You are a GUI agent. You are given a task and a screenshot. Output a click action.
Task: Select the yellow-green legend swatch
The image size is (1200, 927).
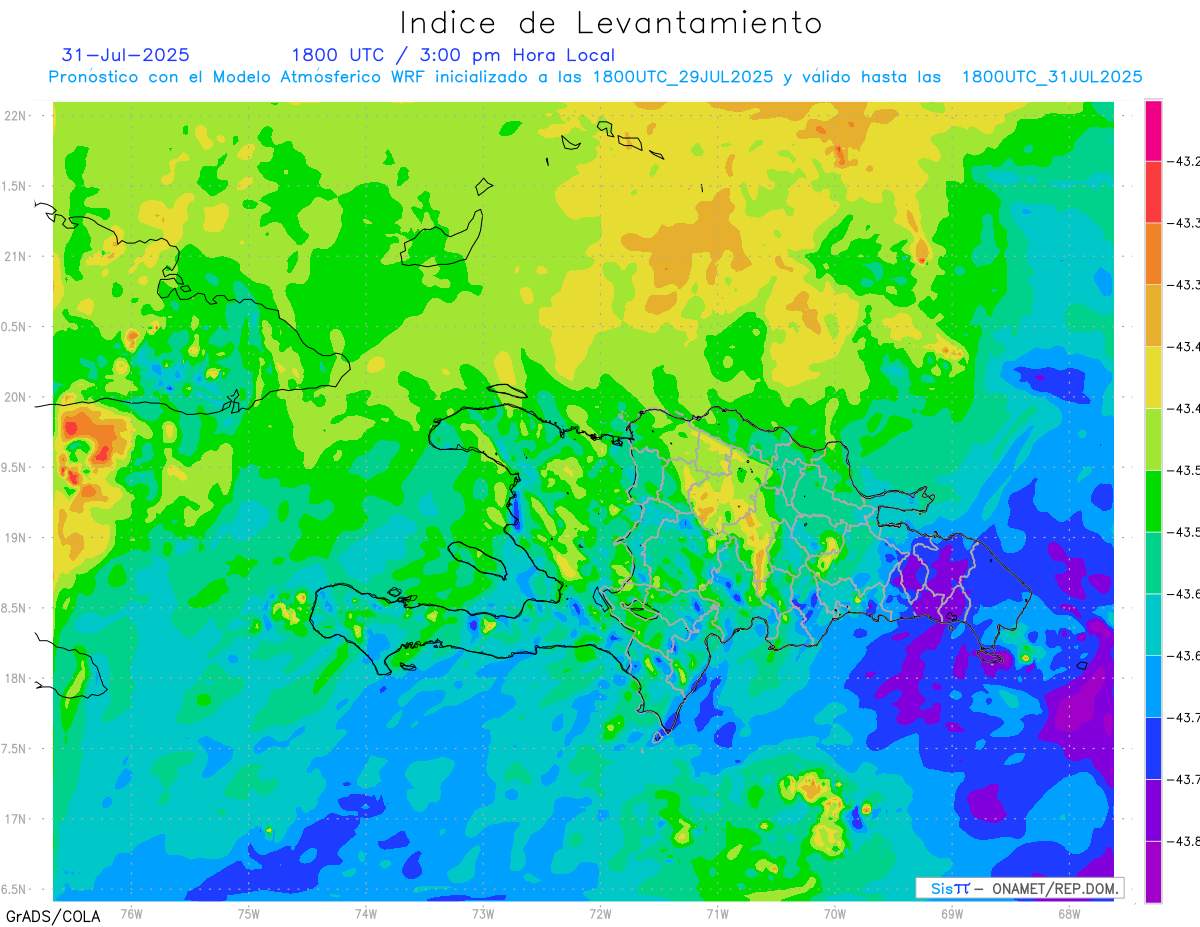[x=1153, y=439]
